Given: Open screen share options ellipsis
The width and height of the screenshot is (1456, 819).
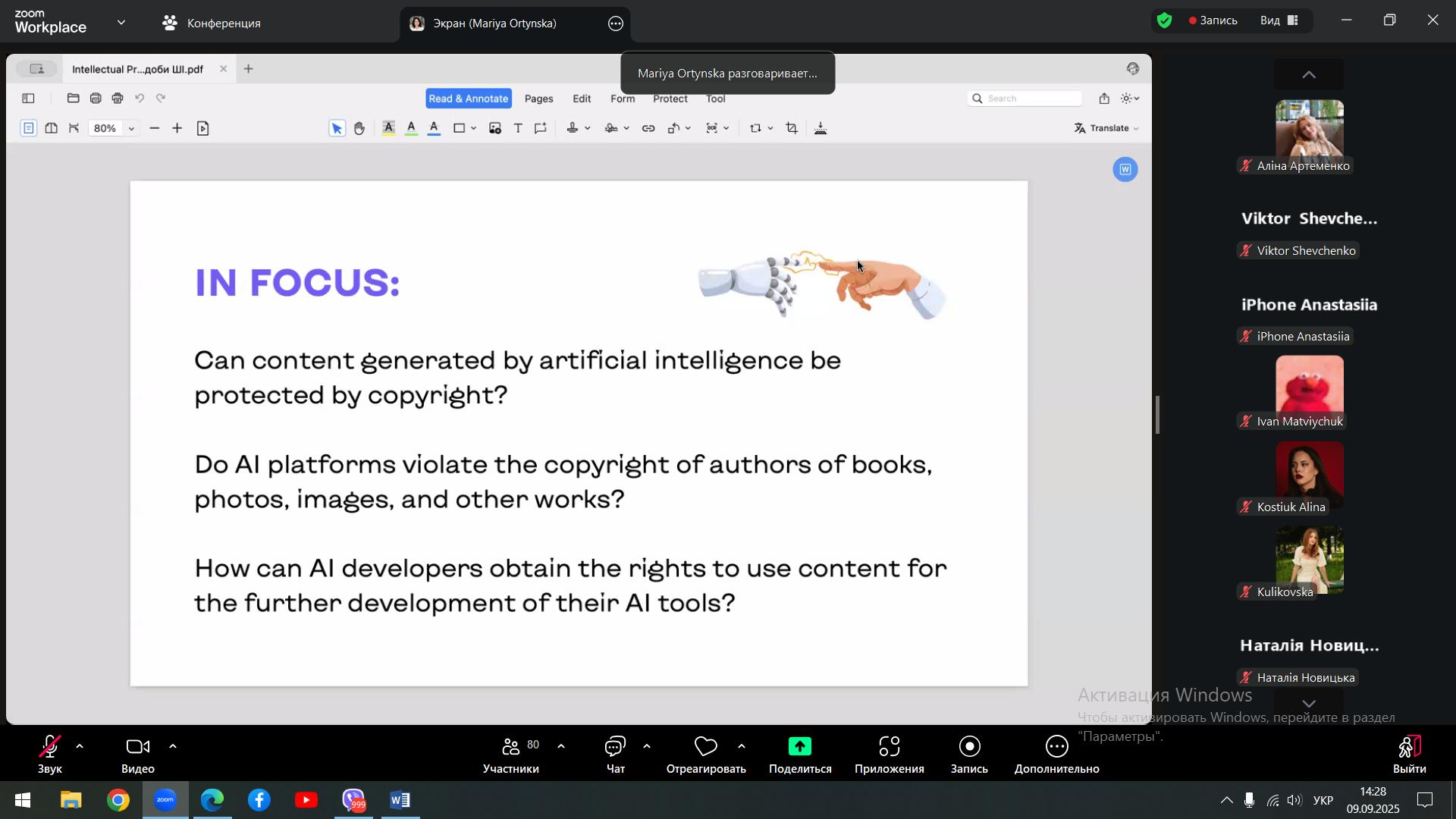Looking at the screenshot, I should (616, 24).
